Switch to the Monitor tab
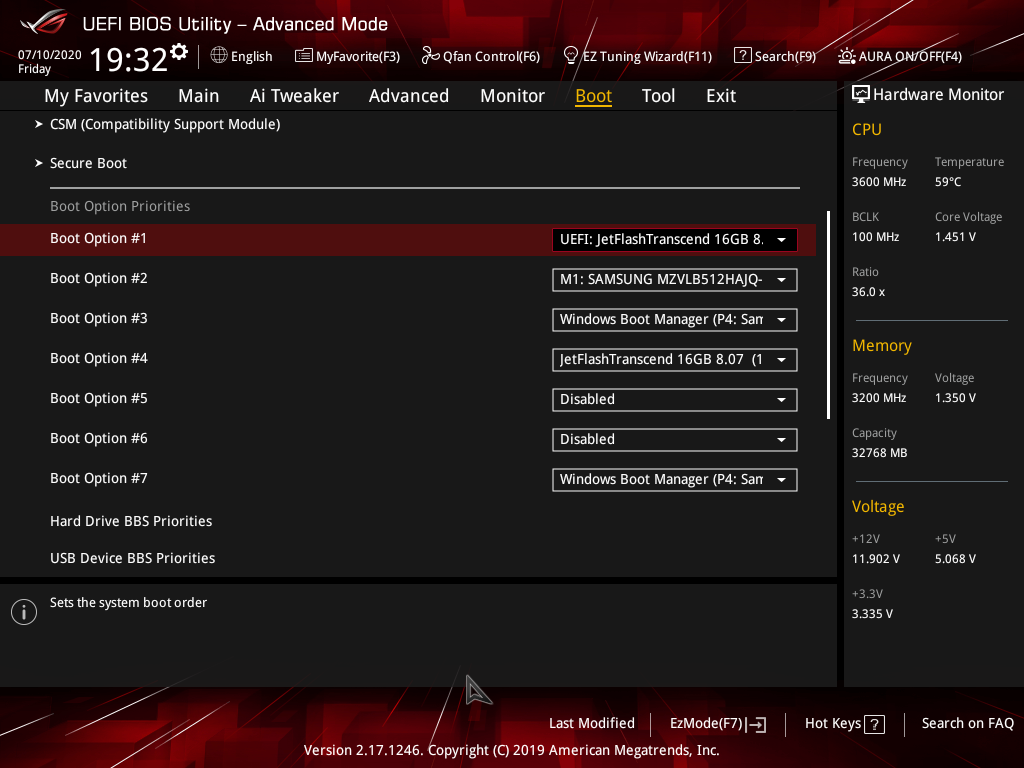1024x768 pixels. pos(513,96)
